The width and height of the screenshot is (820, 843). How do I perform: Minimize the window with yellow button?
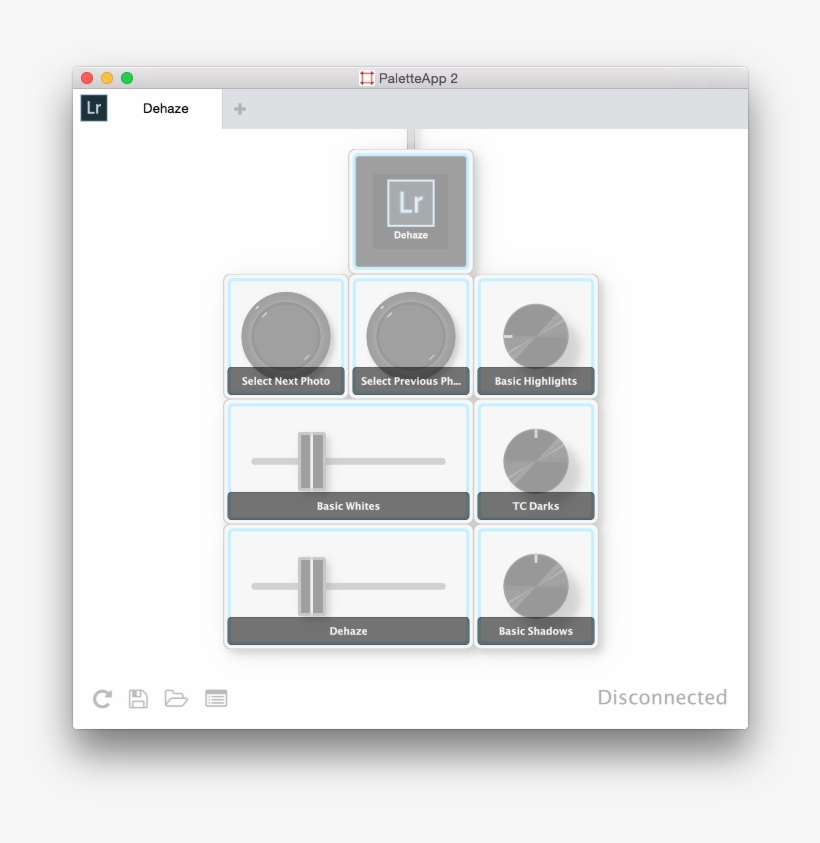pyautogui.click(x=107, y=78)
